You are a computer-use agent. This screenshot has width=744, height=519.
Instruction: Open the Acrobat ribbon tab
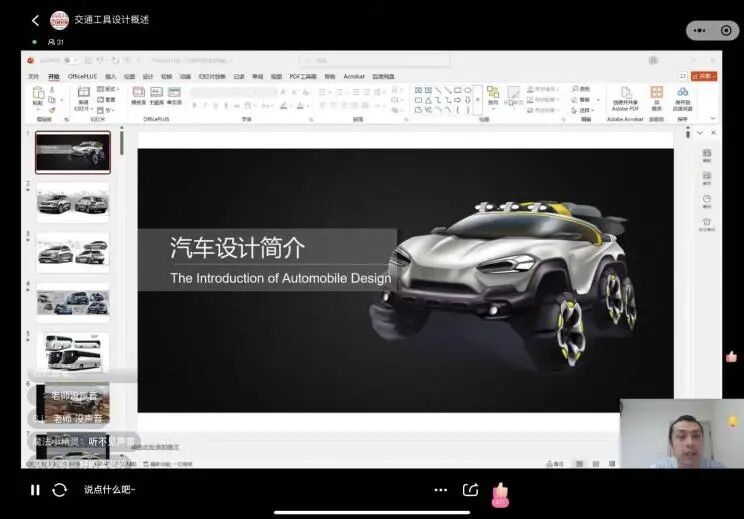pyautogui.click(x=354, y=76)
